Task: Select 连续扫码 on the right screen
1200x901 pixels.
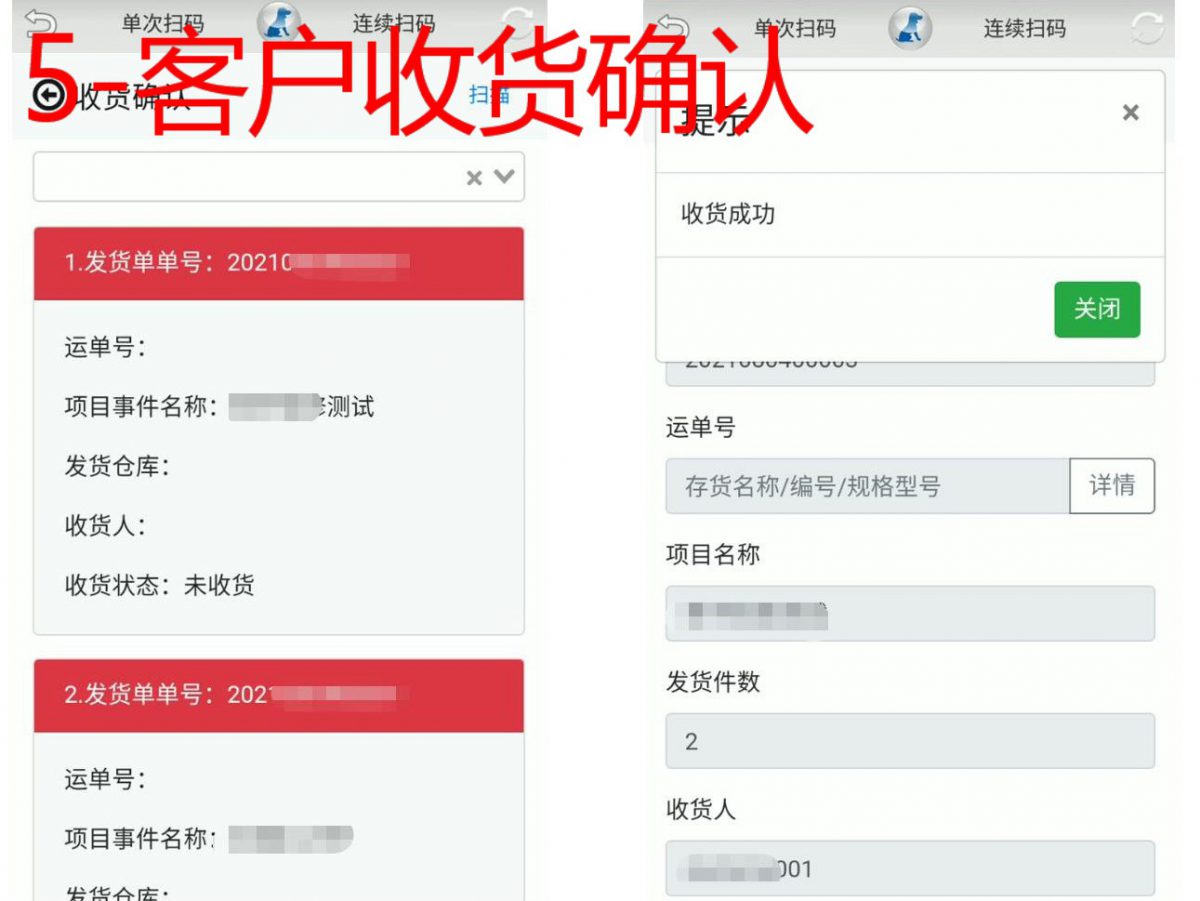Action: point(1025,29)
